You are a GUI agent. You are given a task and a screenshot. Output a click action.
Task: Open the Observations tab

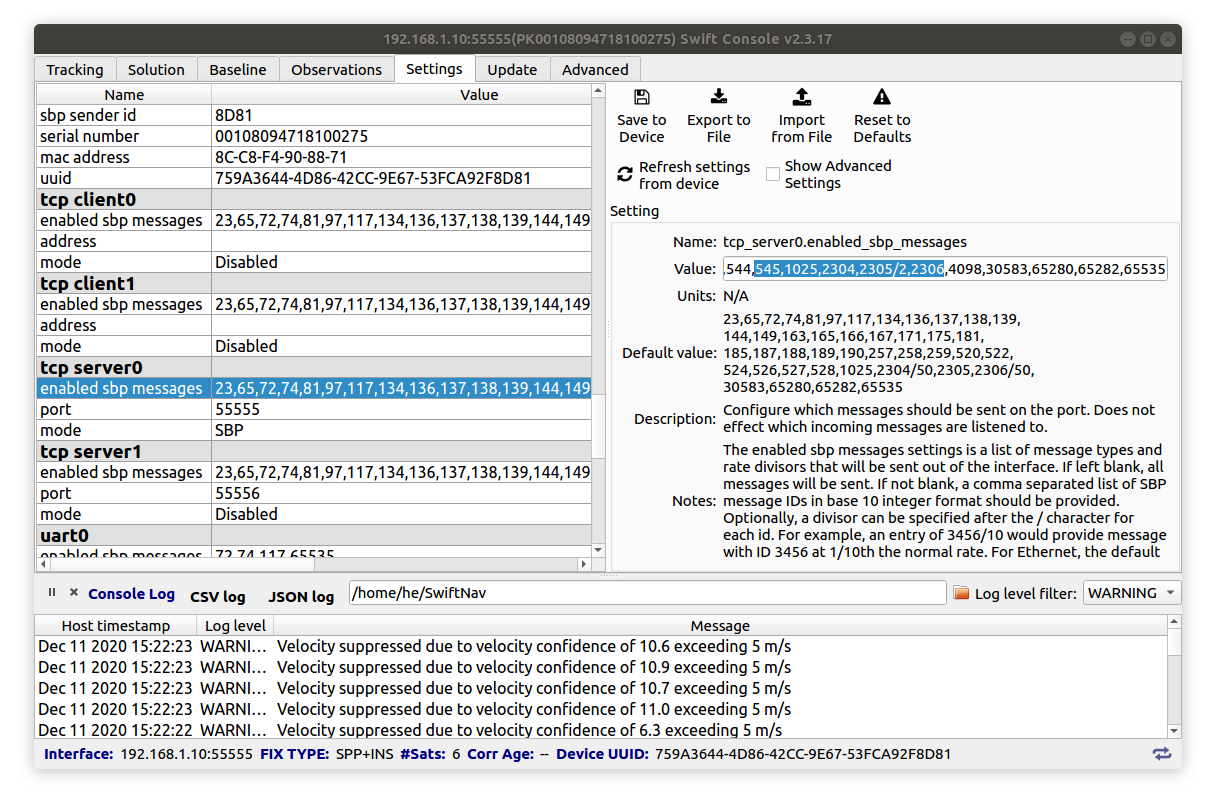[x=336, y=69]
